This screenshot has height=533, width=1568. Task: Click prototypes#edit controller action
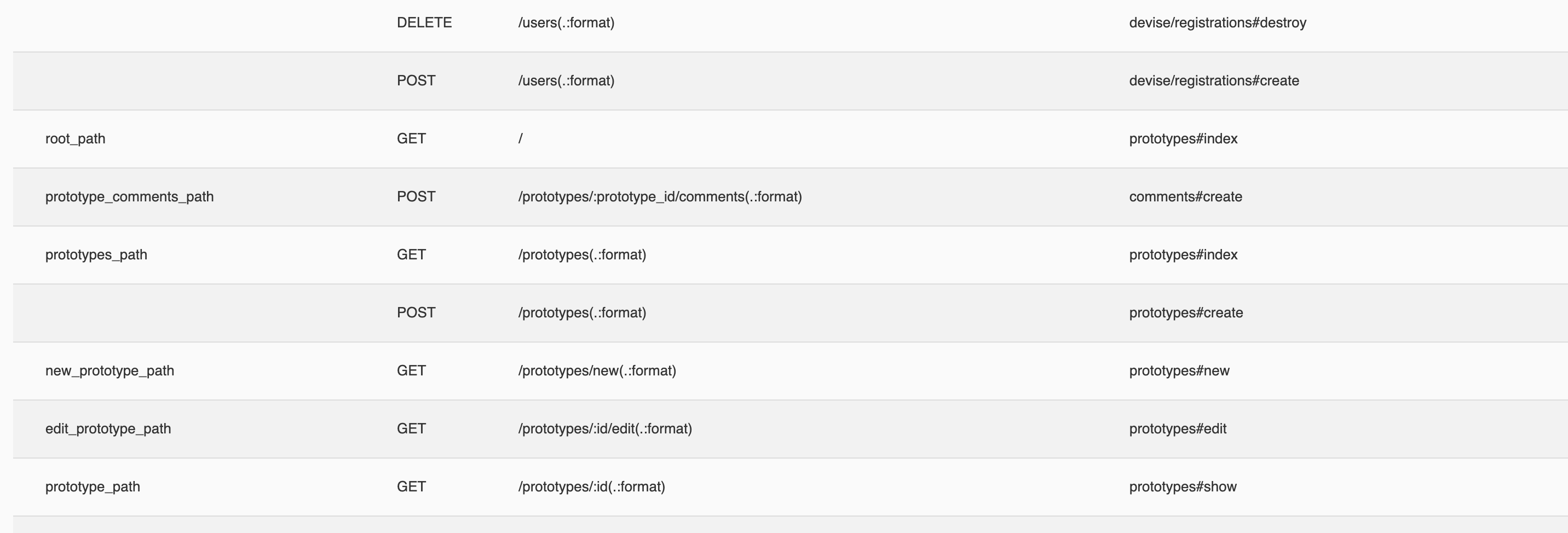point(1177,429)
